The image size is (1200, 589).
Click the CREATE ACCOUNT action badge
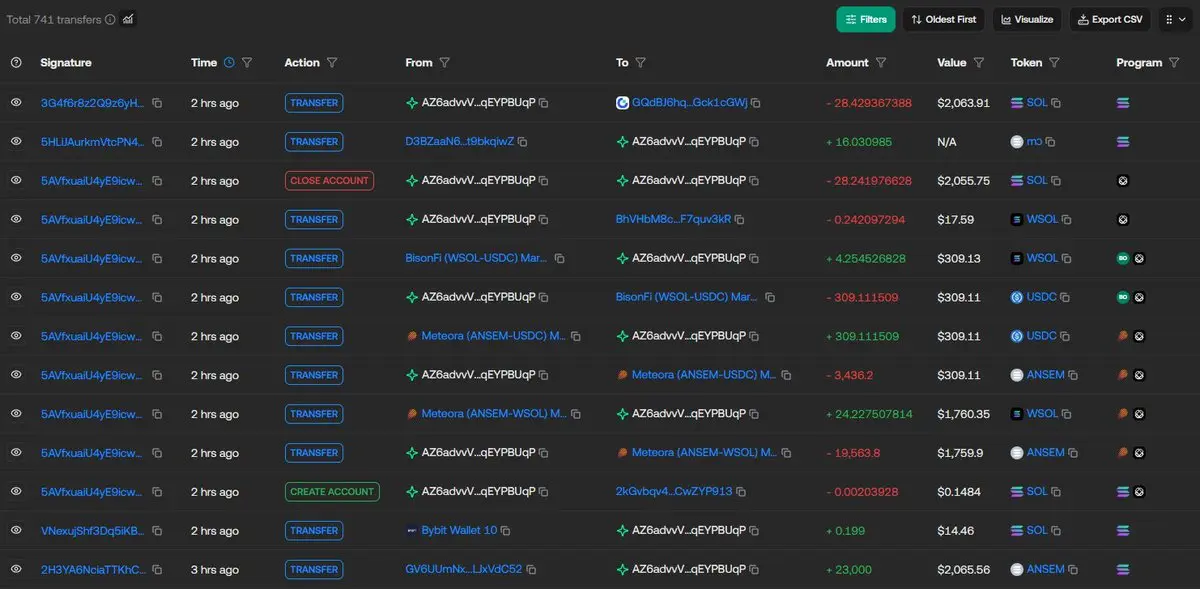click(332, 491)
